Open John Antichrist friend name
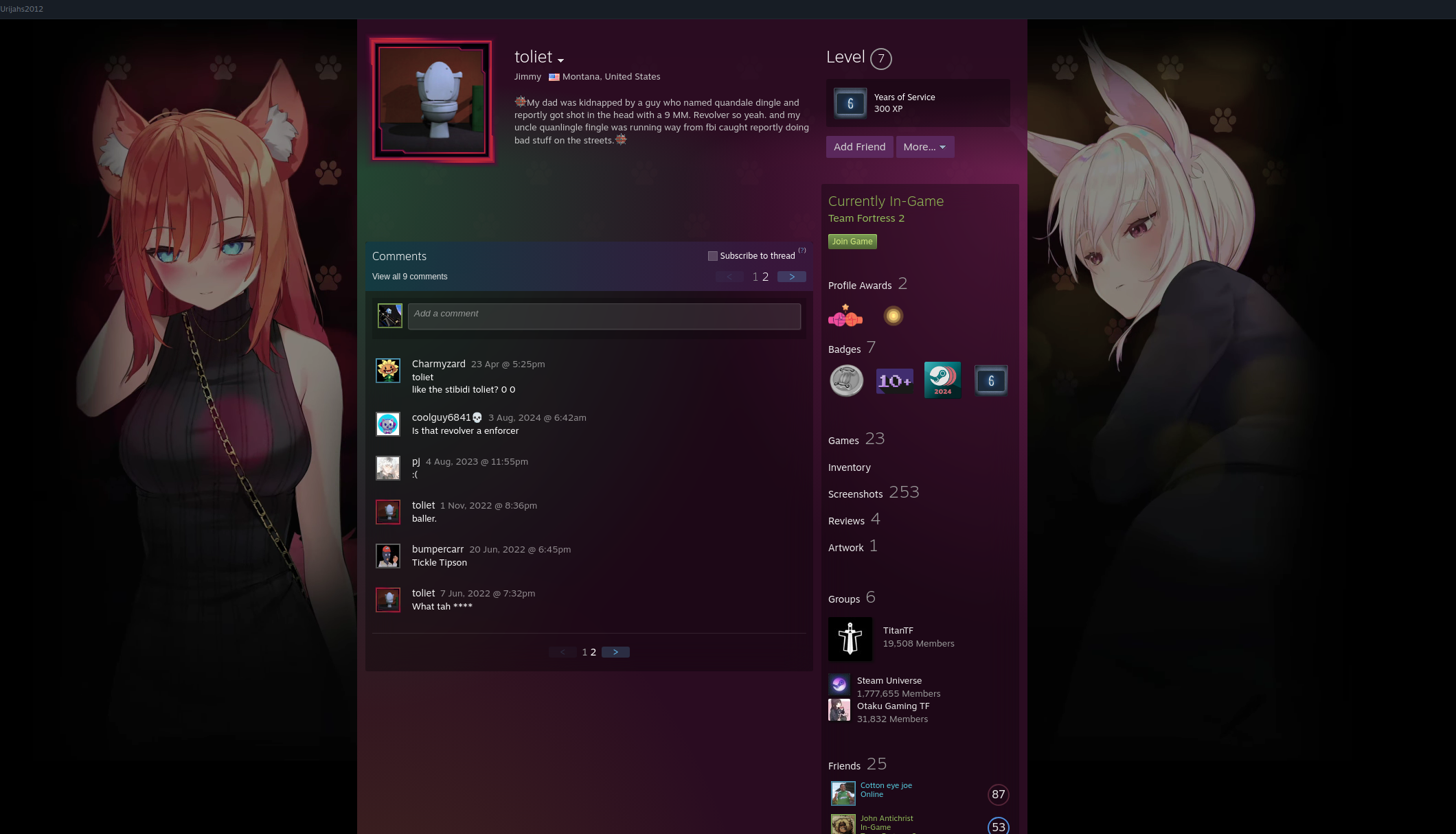Viewport: 1456px width, 834px height. [887, 818]
